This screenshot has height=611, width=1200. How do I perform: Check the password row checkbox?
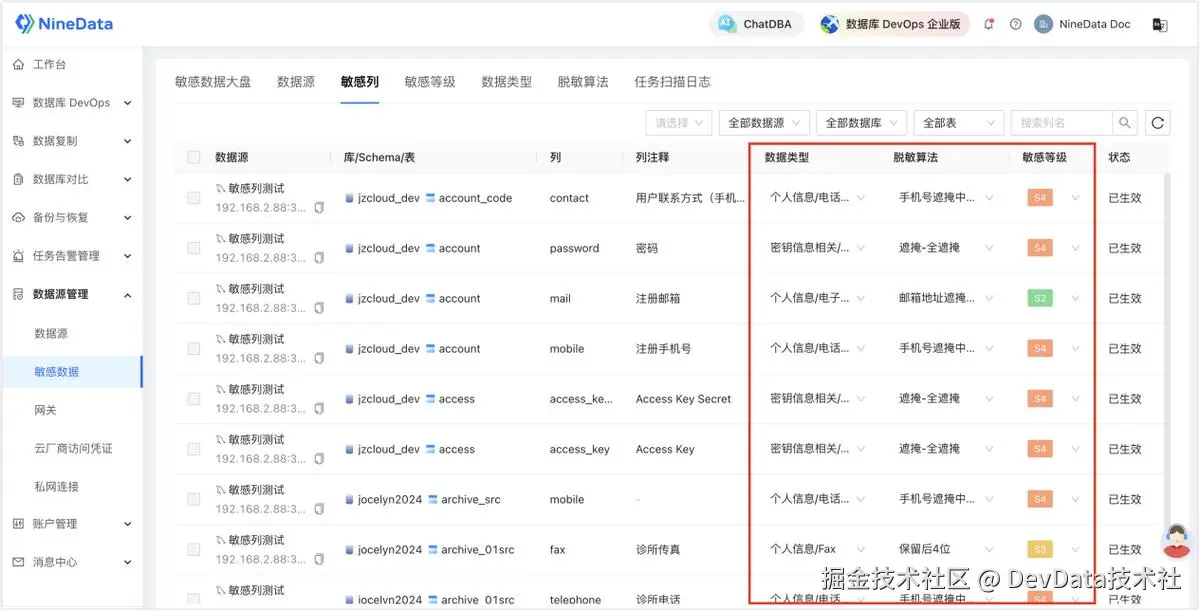pyautogui.click(x=194, y=248)
